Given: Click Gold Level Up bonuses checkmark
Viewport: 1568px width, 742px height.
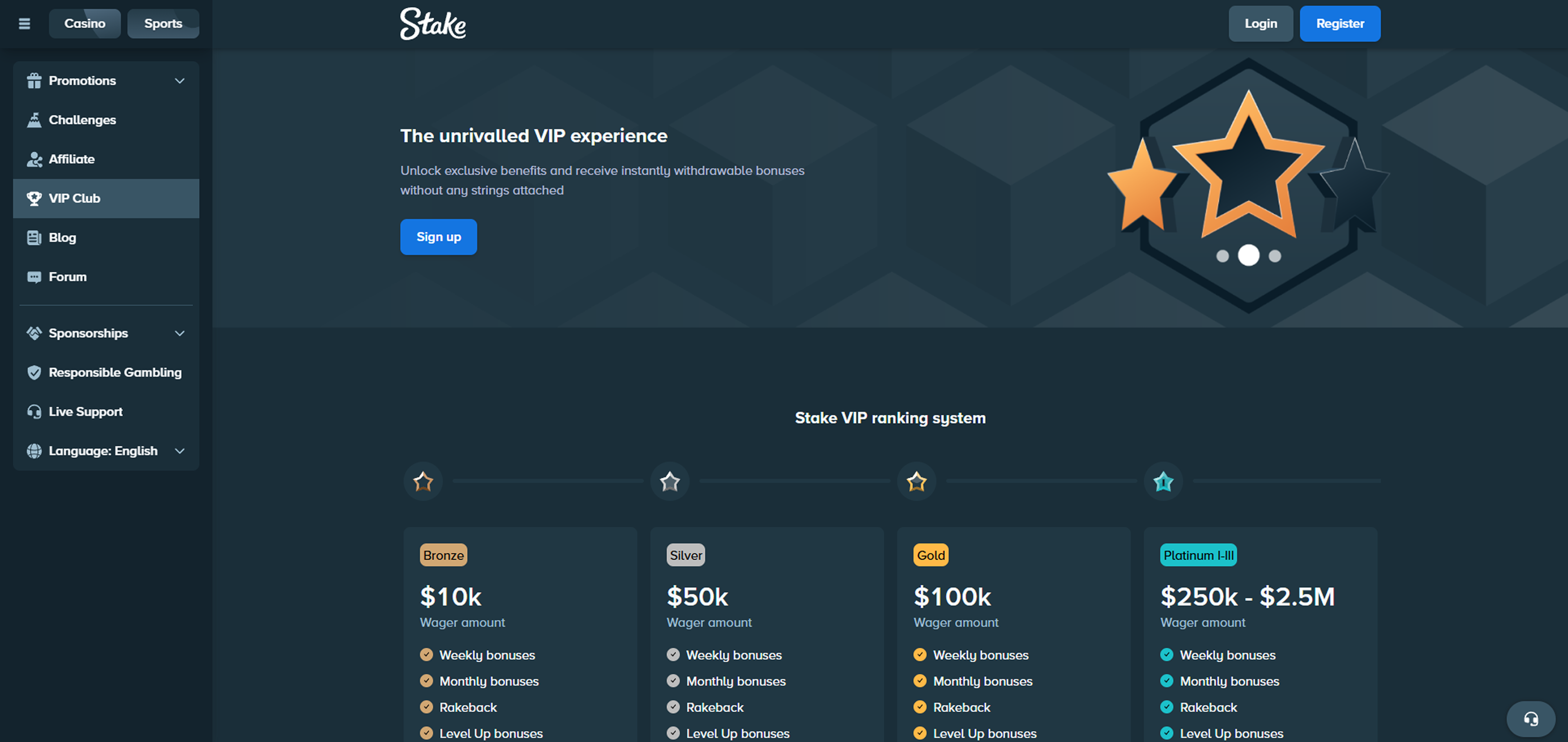Looking at the screenshot, I should click(x=920, y=733).
